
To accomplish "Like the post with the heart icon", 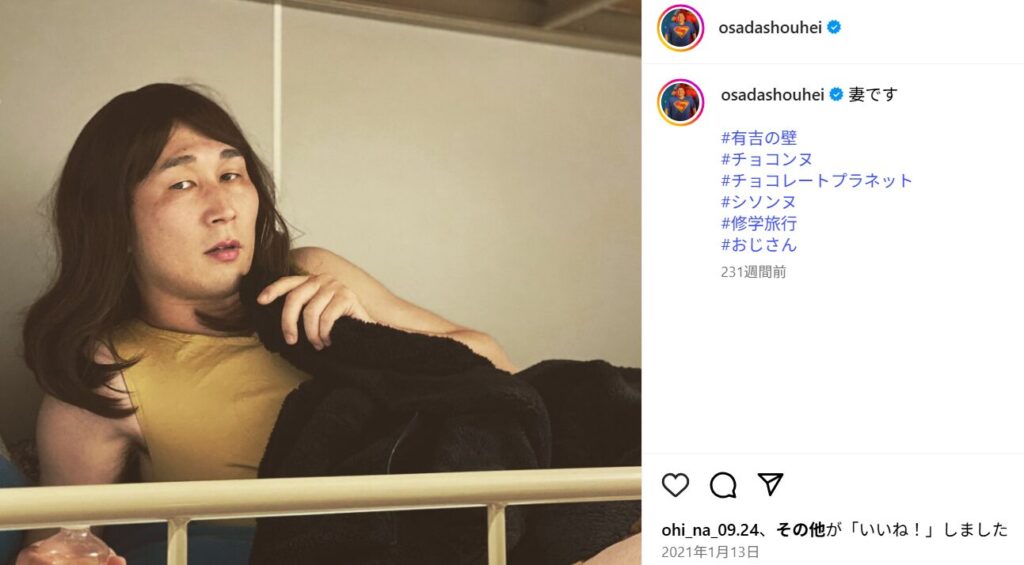I will point(675,485).
